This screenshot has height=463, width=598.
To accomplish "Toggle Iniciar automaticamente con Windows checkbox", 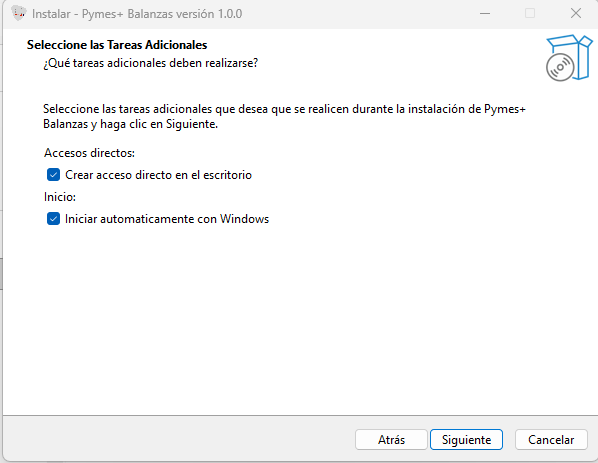I will tap(53, 219).
